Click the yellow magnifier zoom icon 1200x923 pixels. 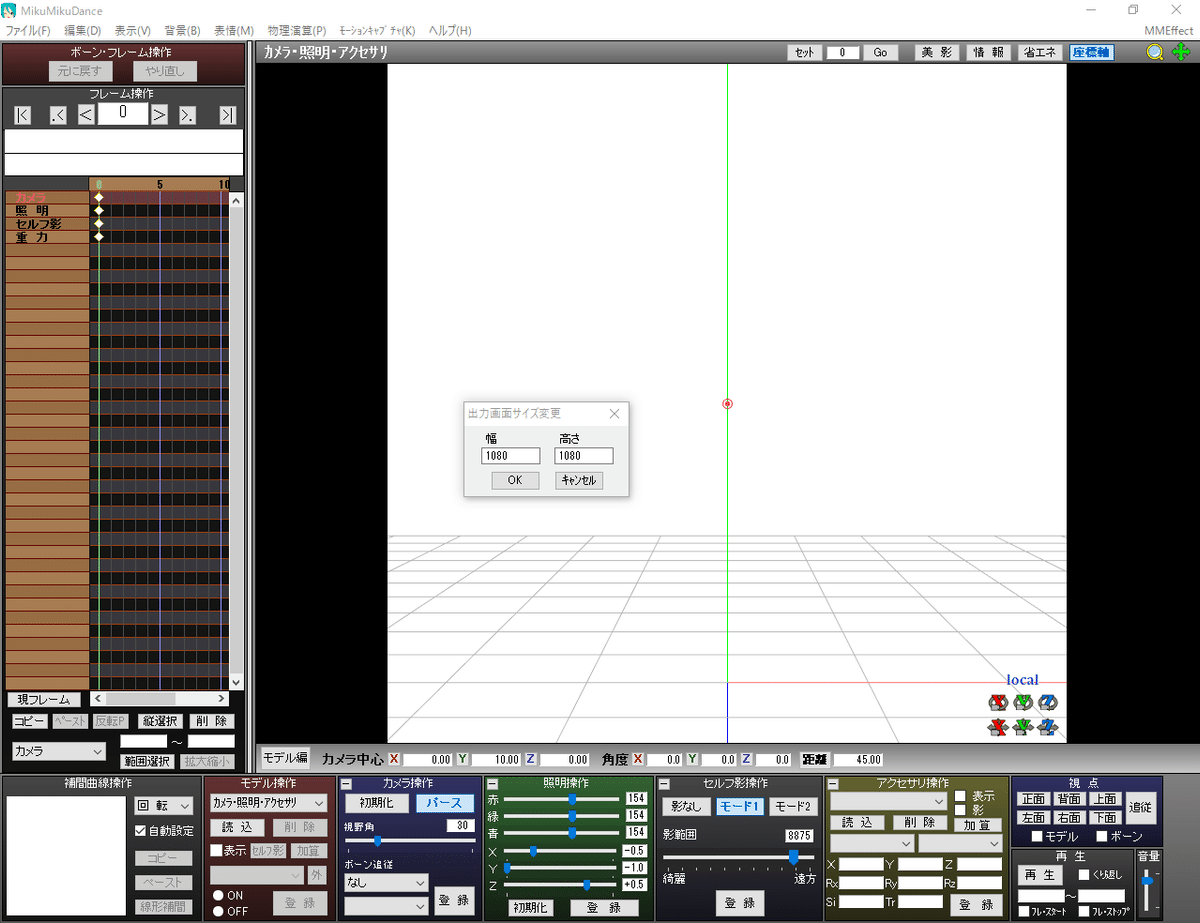coord(1155,53)
